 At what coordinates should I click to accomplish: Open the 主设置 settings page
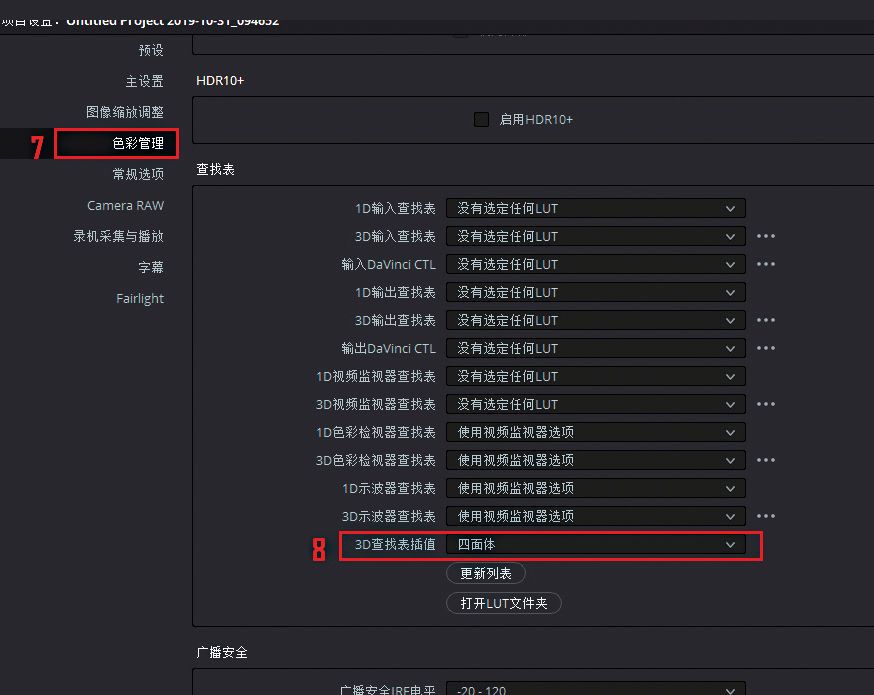point(144,81)
